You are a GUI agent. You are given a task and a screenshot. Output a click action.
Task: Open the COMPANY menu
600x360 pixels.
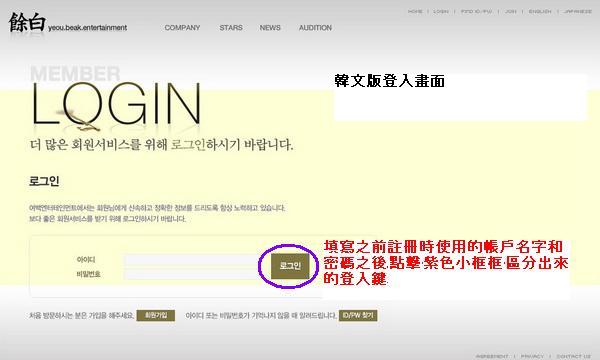click(x=182, y=28)
